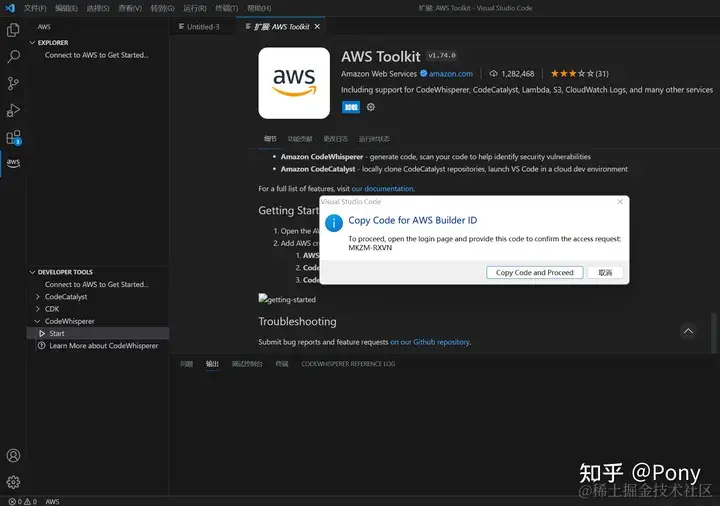Collapse the DEVELOPER TOOLS section

pyautogui.click(x=32, y=272)
